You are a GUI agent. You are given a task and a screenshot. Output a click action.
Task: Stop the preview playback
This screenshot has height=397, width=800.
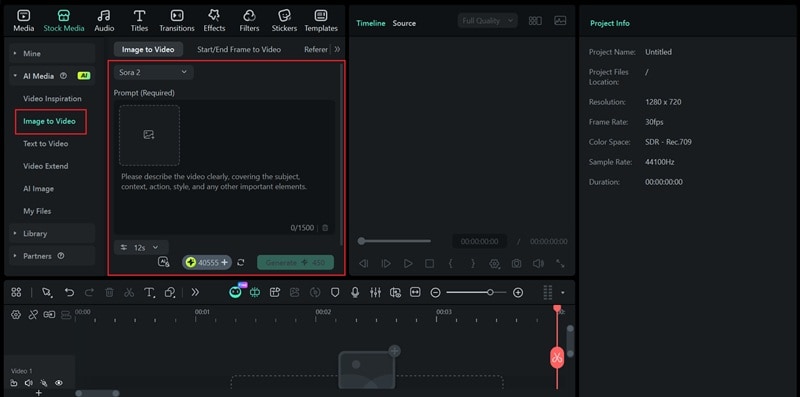(430, 263)
